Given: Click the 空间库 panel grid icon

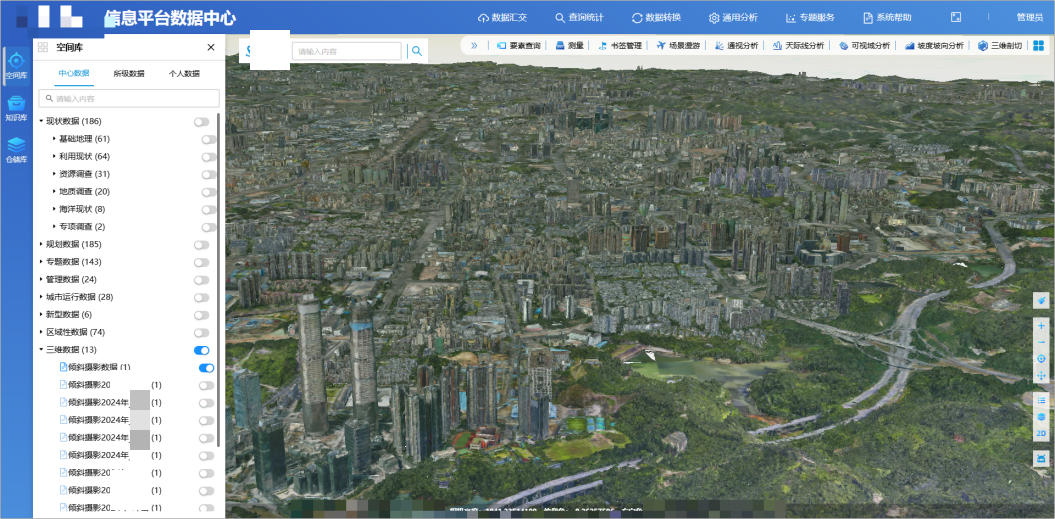Looking at the screenshot, I should point(43,47).
